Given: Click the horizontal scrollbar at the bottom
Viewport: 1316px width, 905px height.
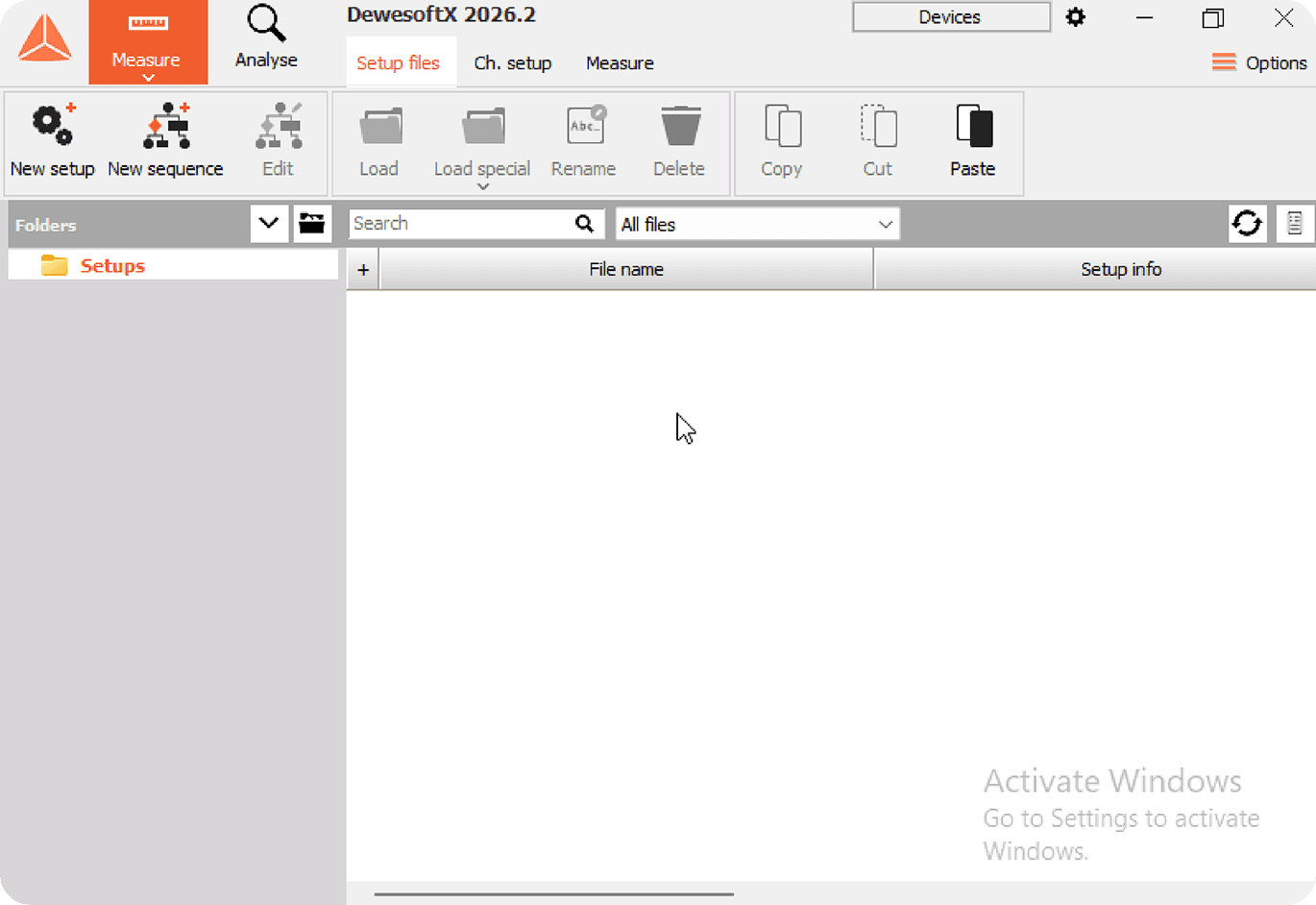Looking at the screenshot, I should (x=554, y=893).
